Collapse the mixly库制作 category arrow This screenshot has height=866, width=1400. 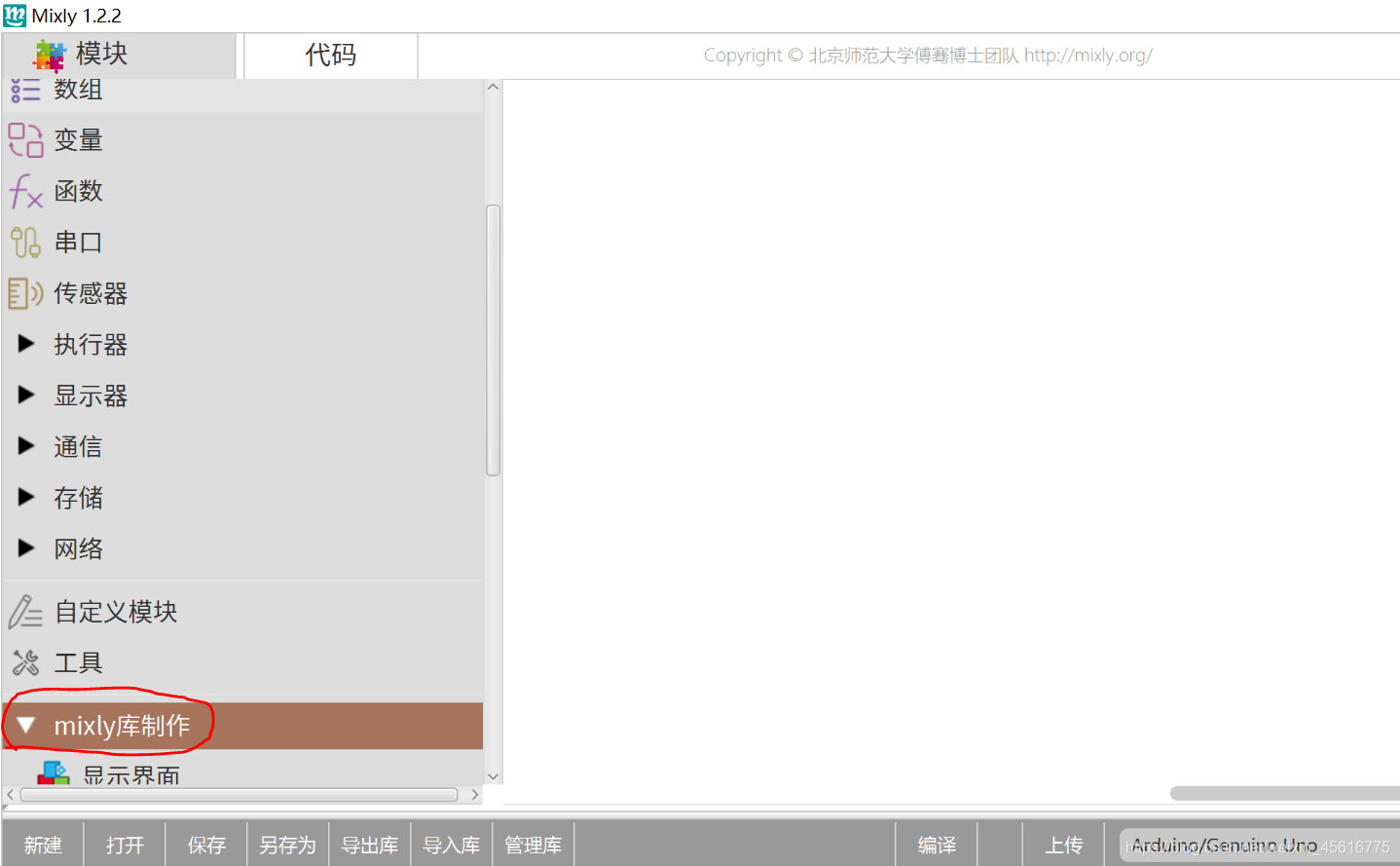[x=26, y=725]
